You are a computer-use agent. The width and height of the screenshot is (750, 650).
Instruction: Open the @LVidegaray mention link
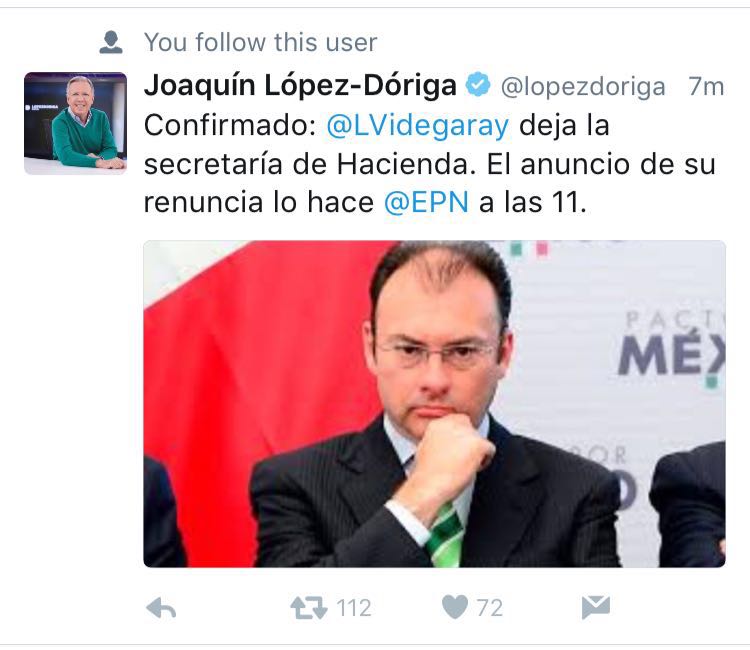pos(418,126)
